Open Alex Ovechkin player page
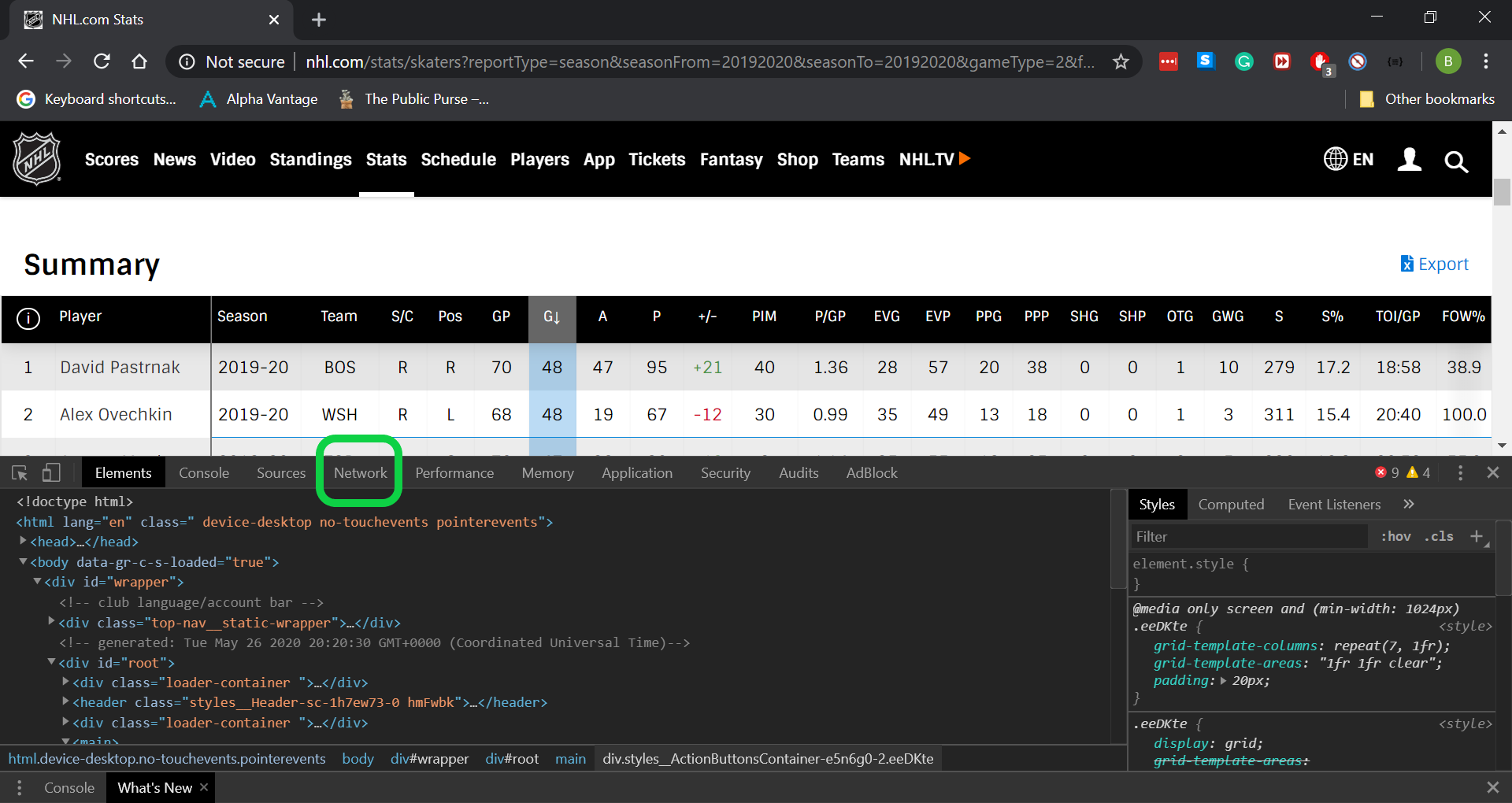Viewport: 1512px width, 803px height. (116, 415)
